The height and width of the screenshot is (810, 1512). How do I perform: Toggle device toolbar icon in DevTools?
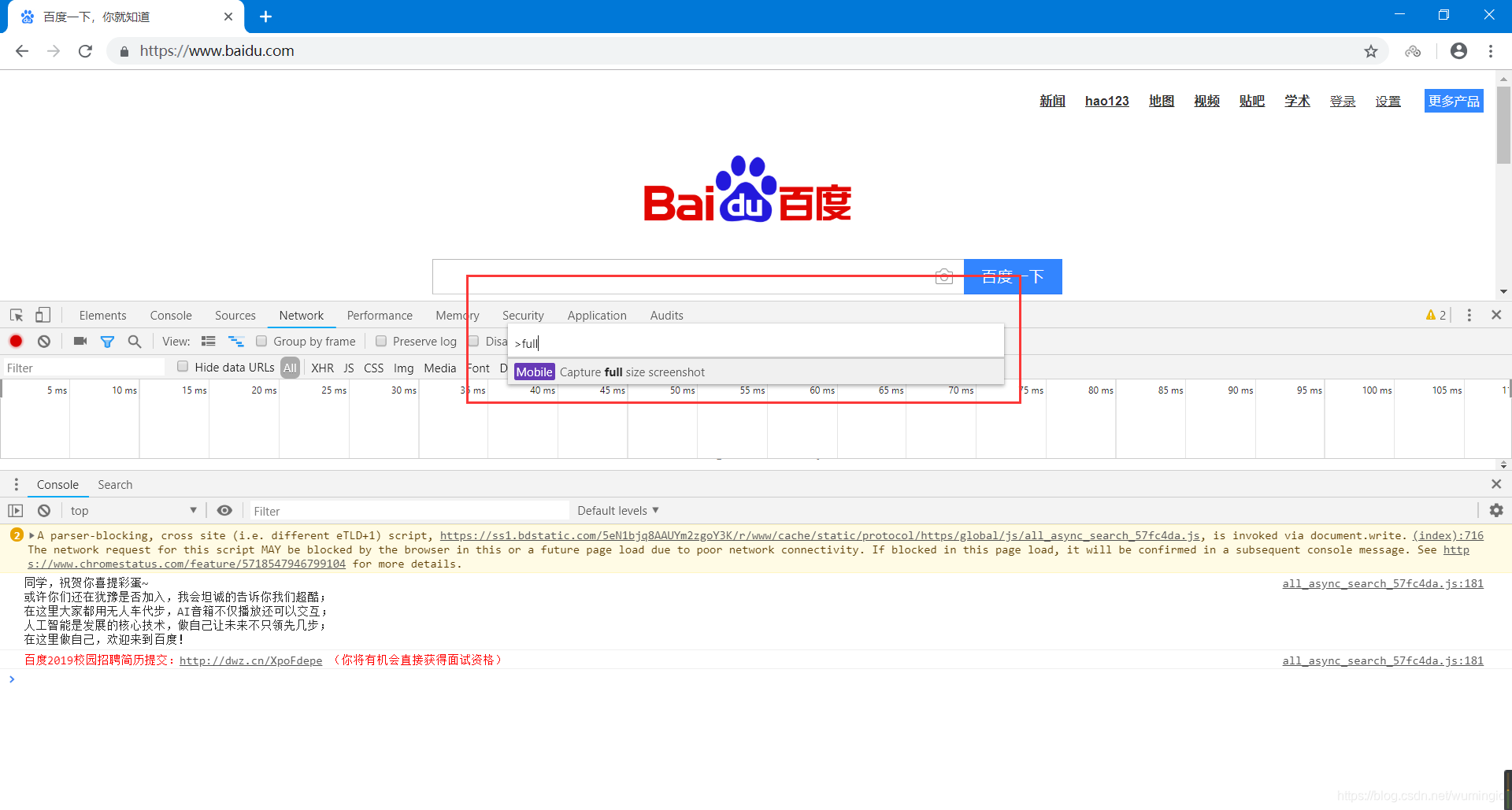tap(43, 315)
